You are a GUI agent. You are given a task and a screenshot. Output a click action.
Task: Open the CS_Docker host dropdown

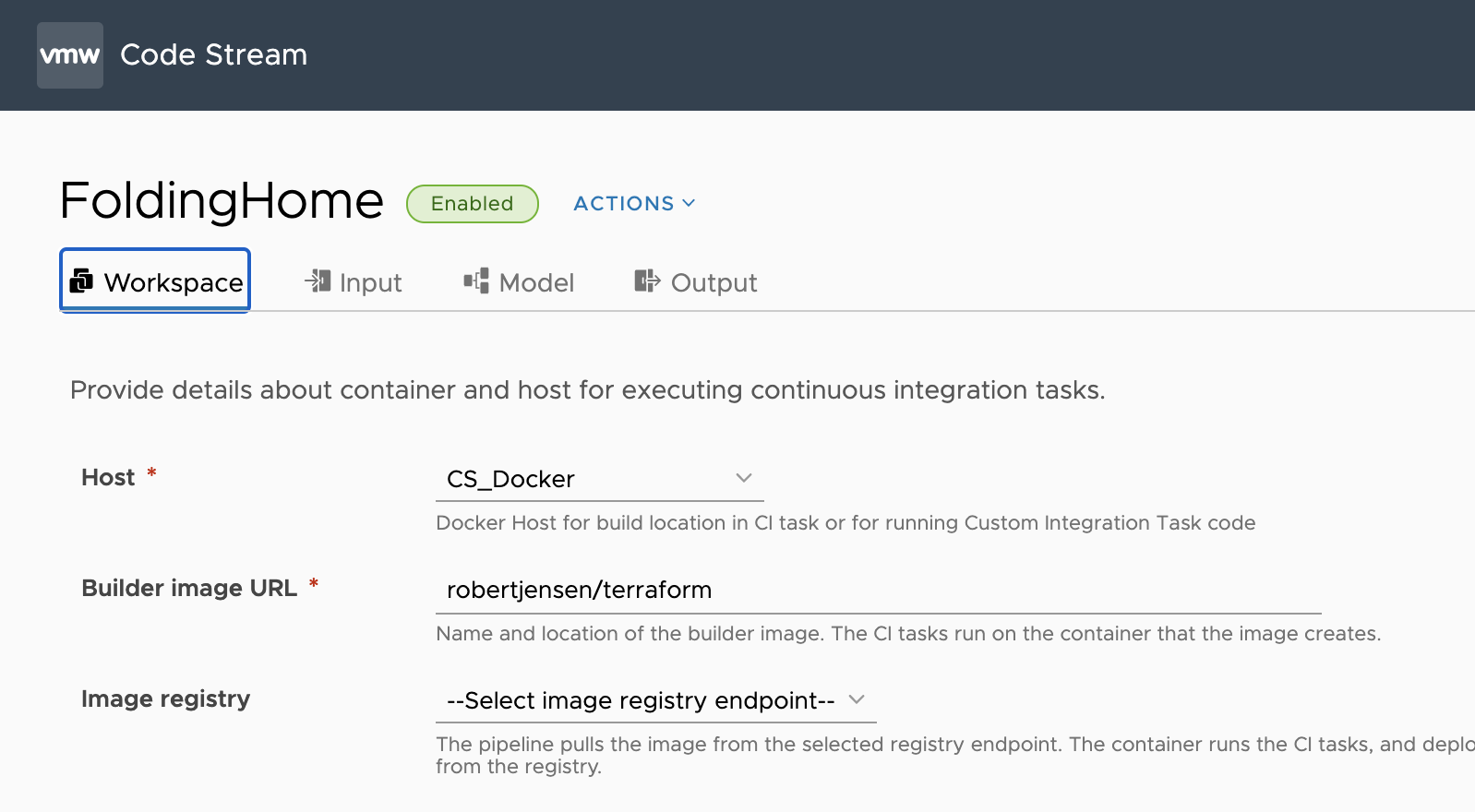click(x=600, y=479)
